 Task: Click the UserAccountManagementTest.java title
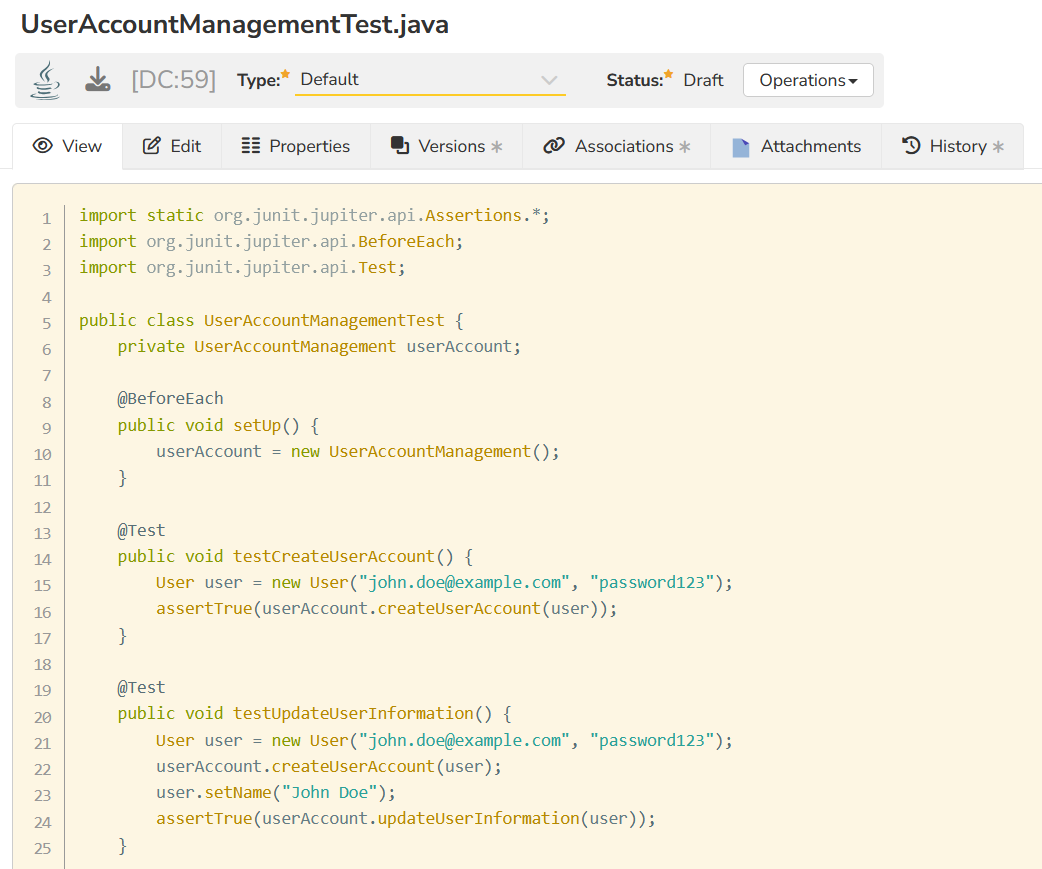(235, 25)
